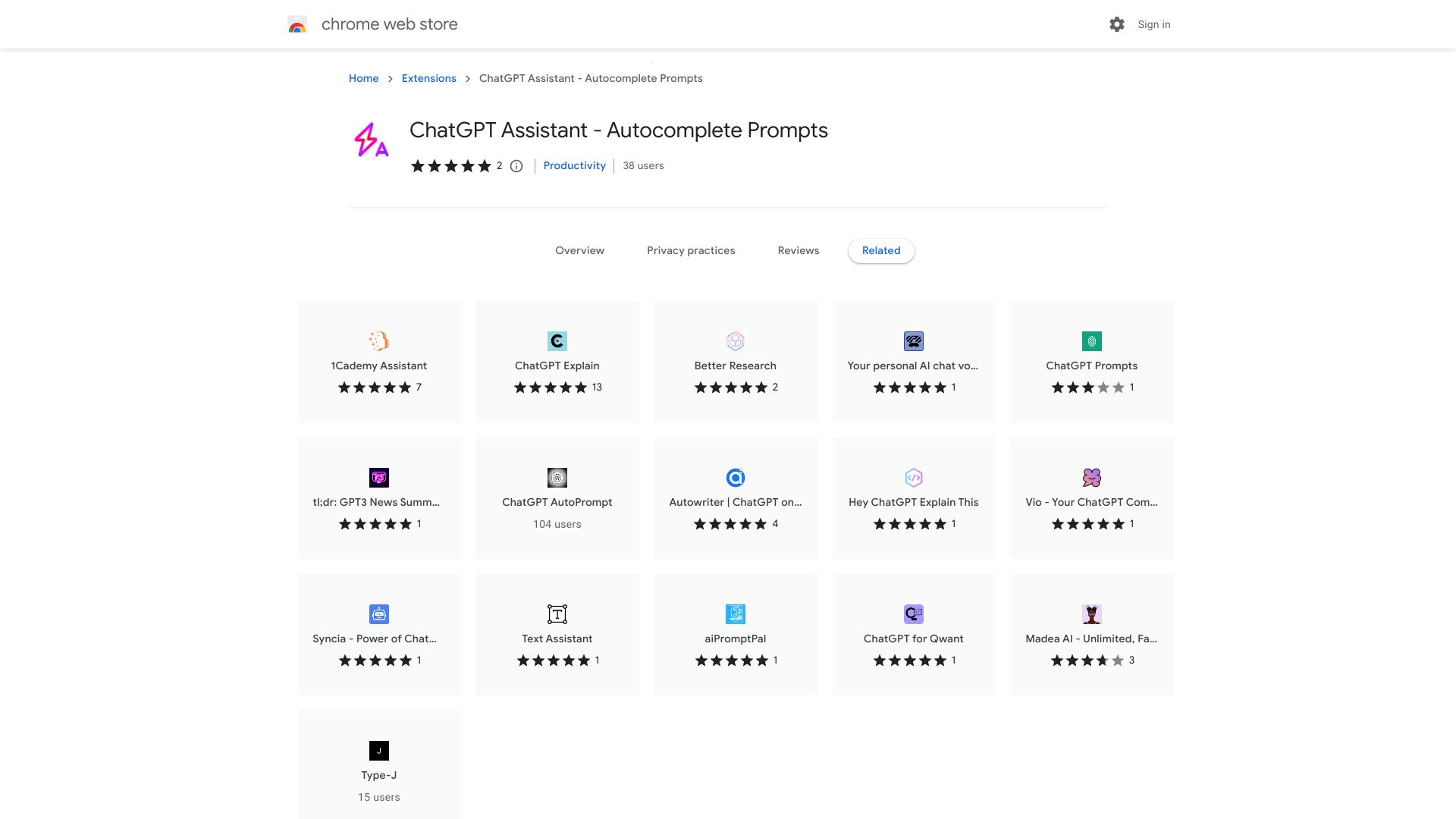The width and height of the screenshot is (1456, 819).
Task: Click the tl;dr GPT3 News Summary icon
Action: click(x=378, y=478)
